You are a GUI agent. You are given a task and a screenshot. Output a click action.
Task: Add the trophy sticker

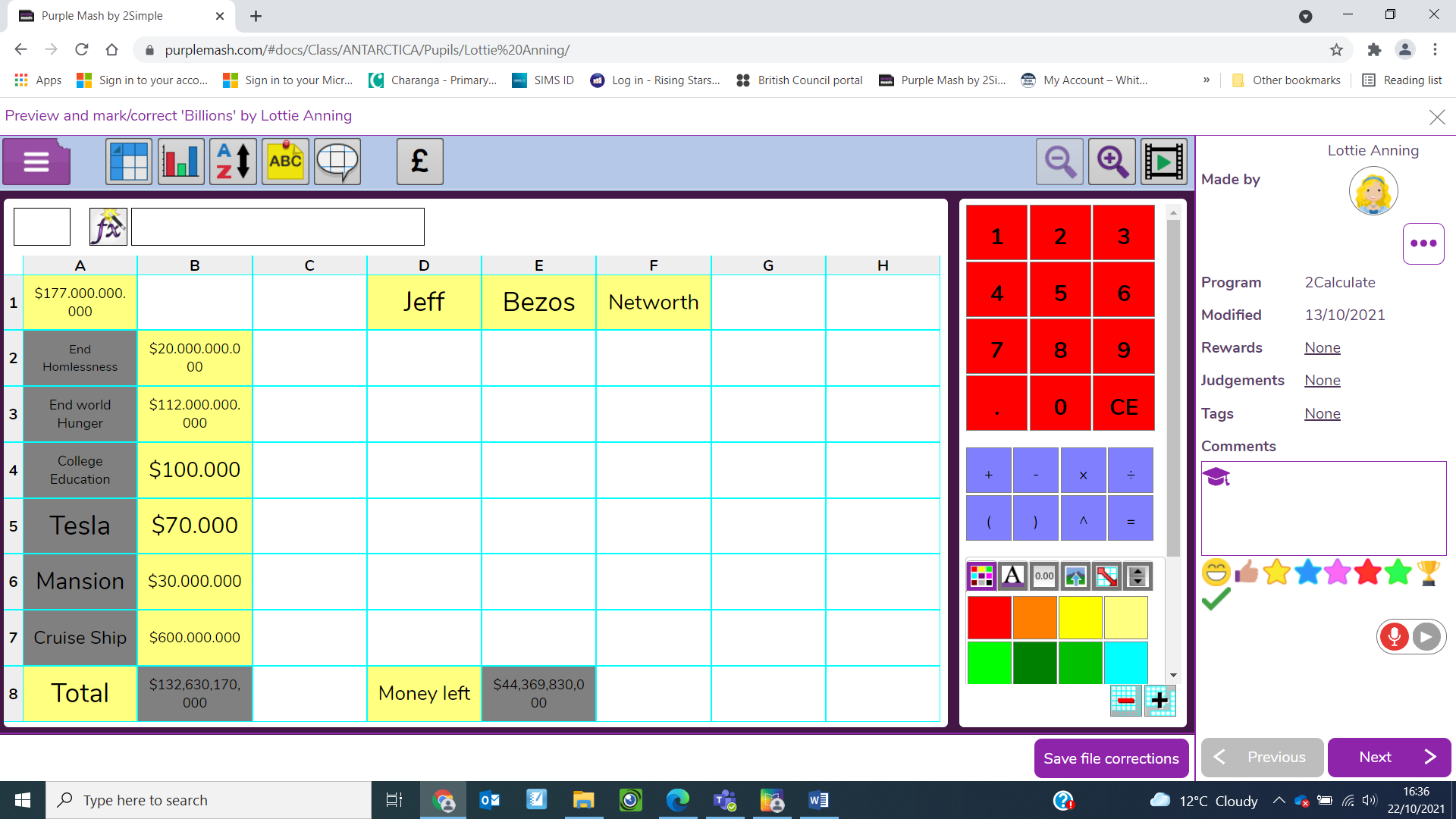(x=1428, y=573)
